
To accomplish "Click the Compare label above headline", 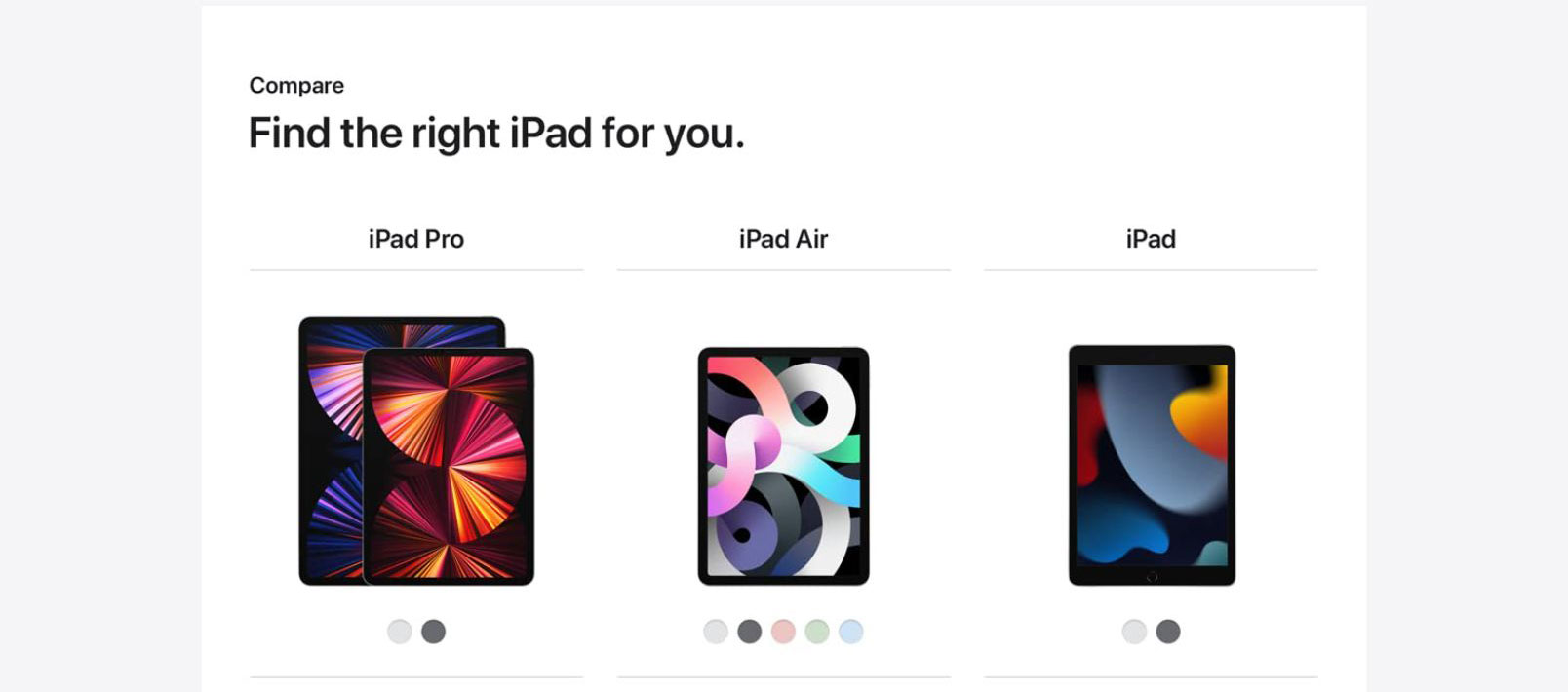I will coord(296,86).
